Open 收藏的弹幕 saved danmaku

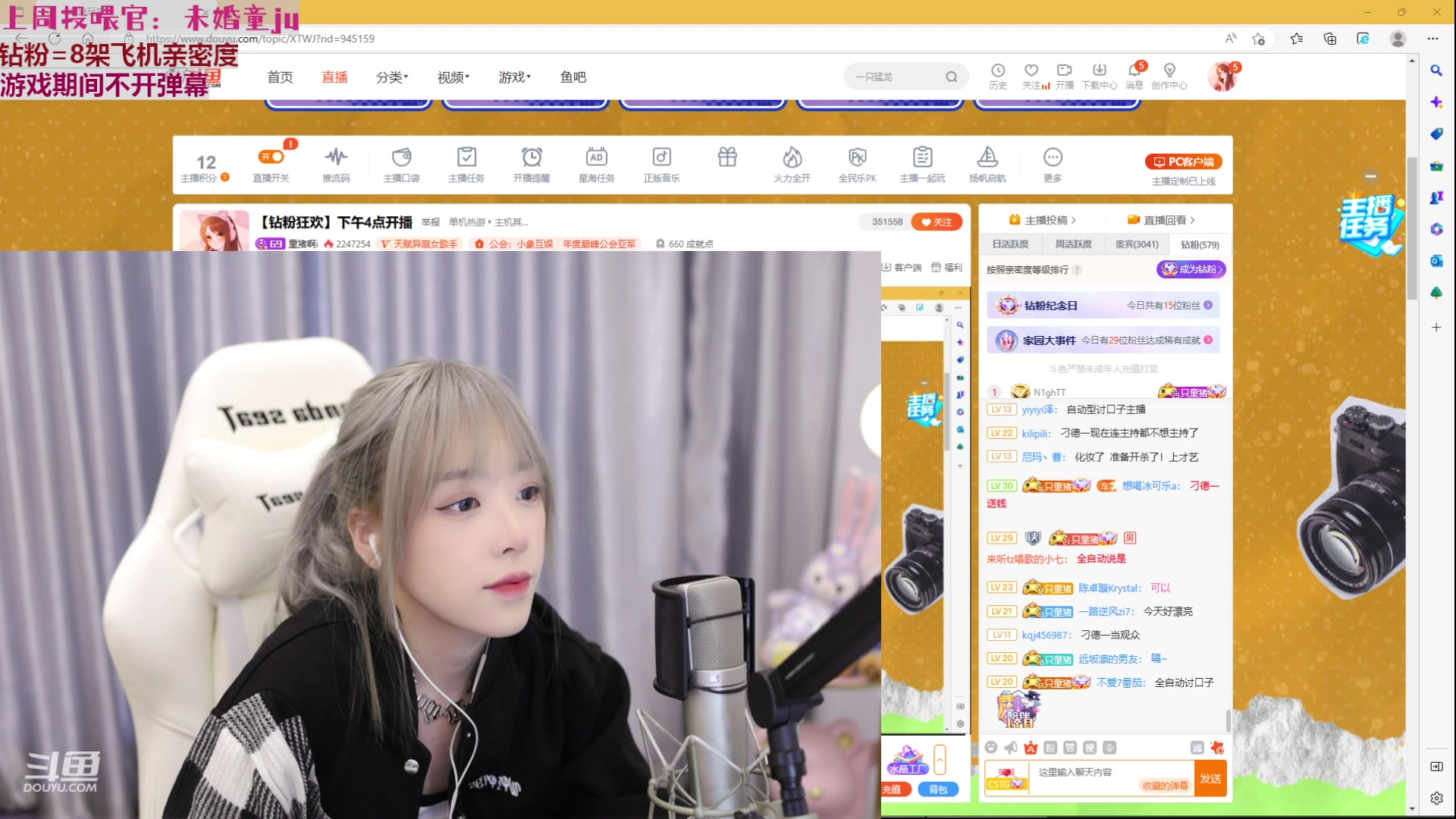[1165, 786]
